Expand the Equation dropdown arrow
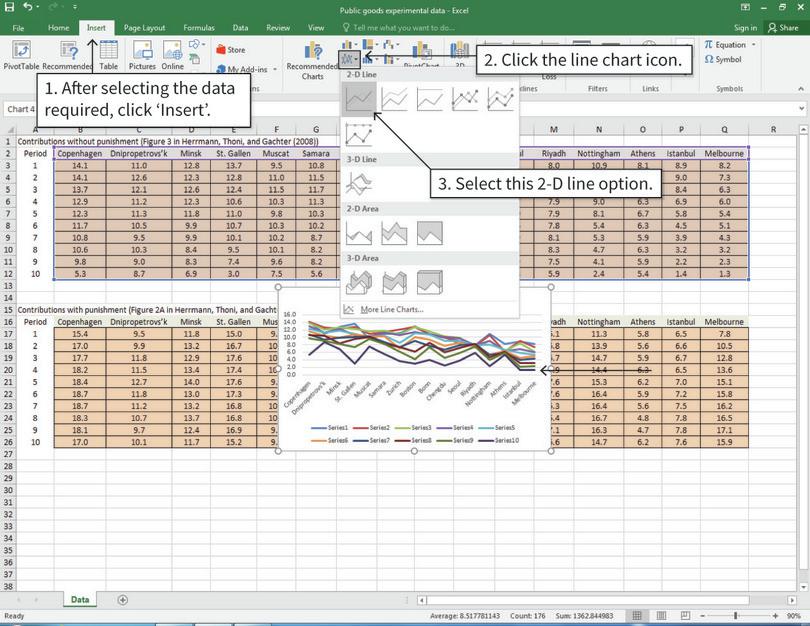This screenshot has width=810, height=626. pyautogui.click(x=754, y=45)
